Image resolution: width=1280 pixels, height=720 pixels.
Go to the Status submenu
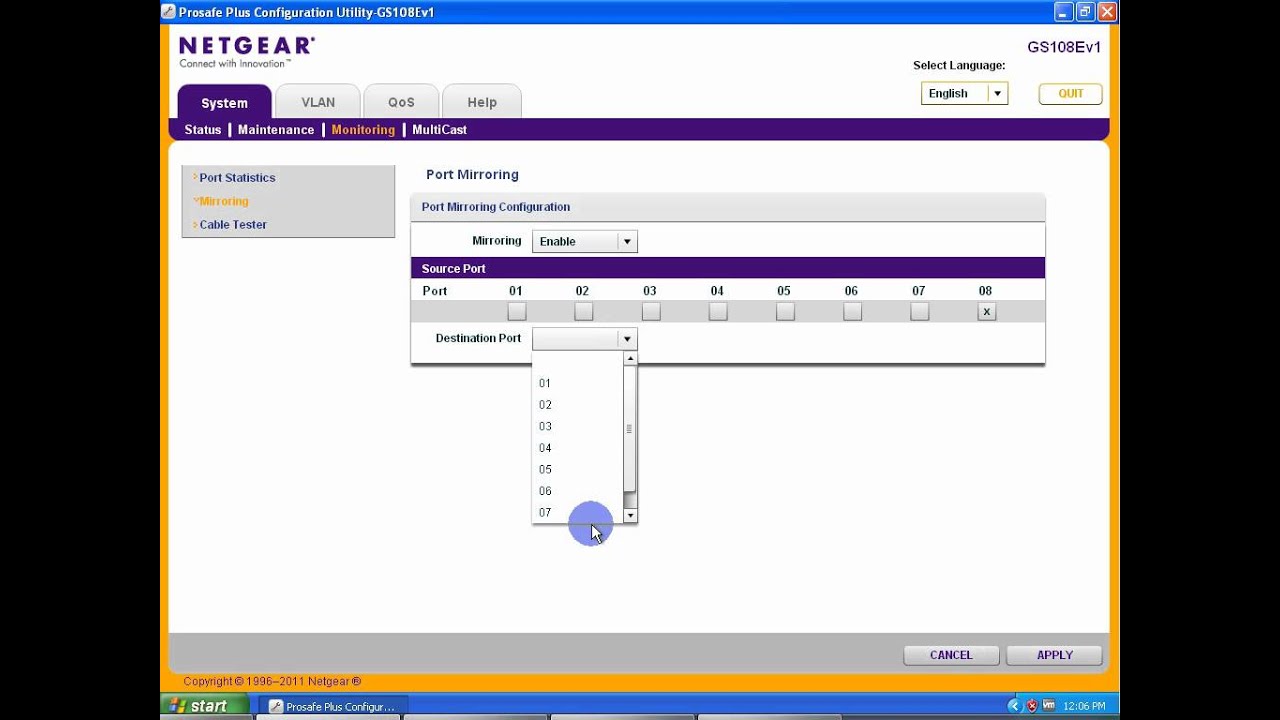[203, 130]
